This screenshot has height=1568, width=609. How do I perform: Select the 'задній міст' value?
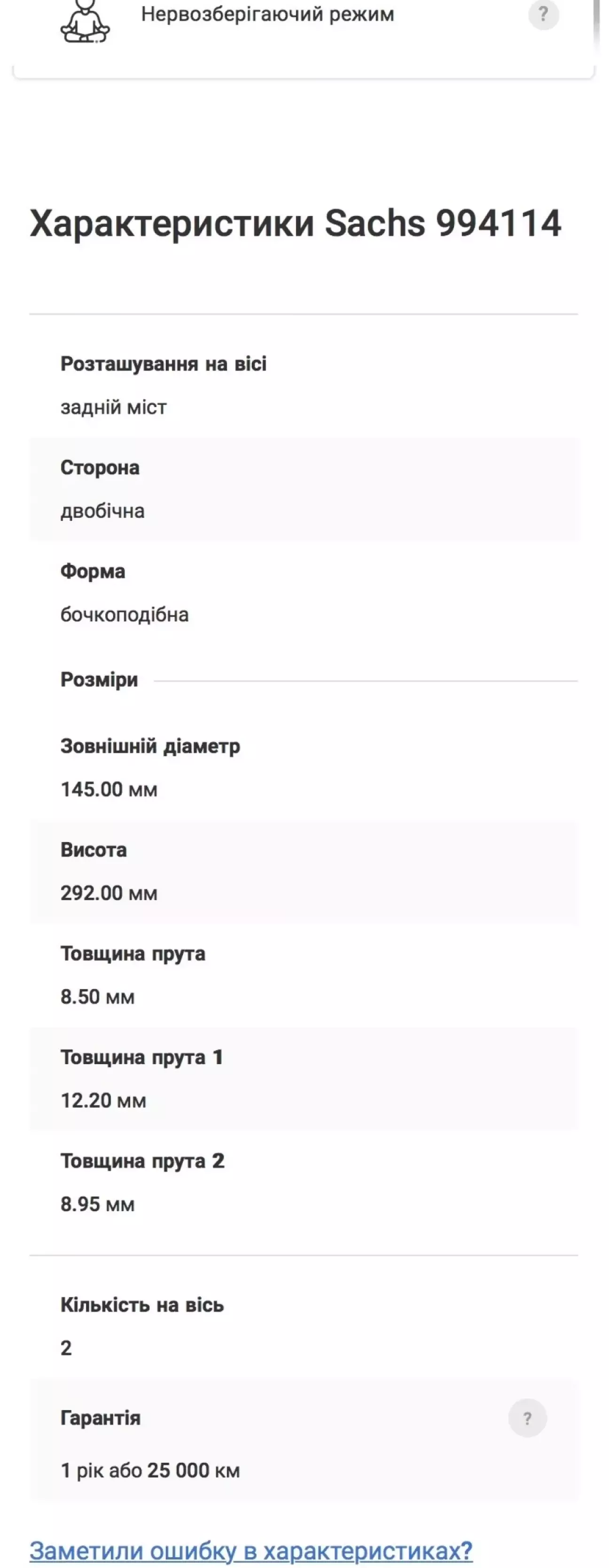point(113,407)
